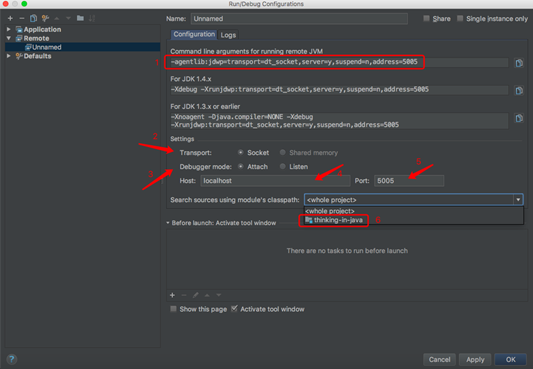The image size is (533, 369).
Task: Move before launch task up
Action: (x=207, y=295)
